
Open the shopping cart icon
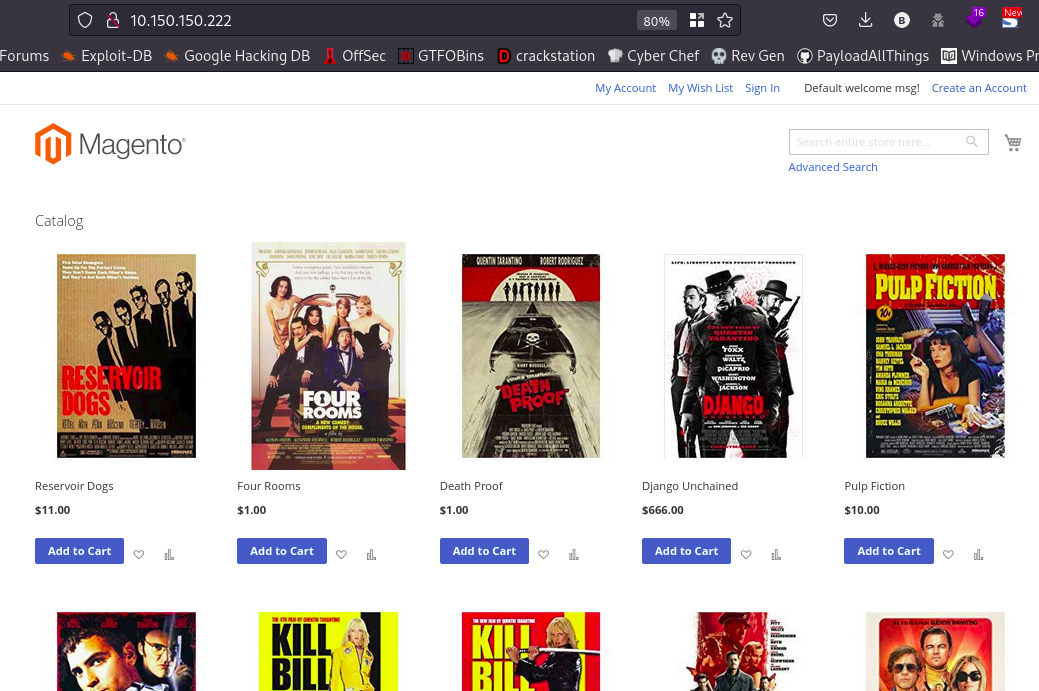(x=1012, y=142)
